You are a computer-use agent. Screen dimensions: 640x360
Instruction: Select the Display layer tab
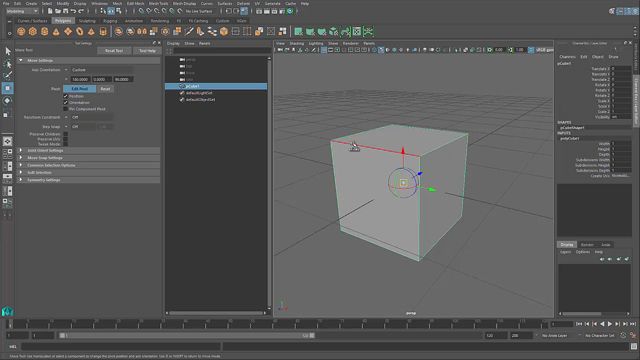pyautogui.click(x=567, y=244)
